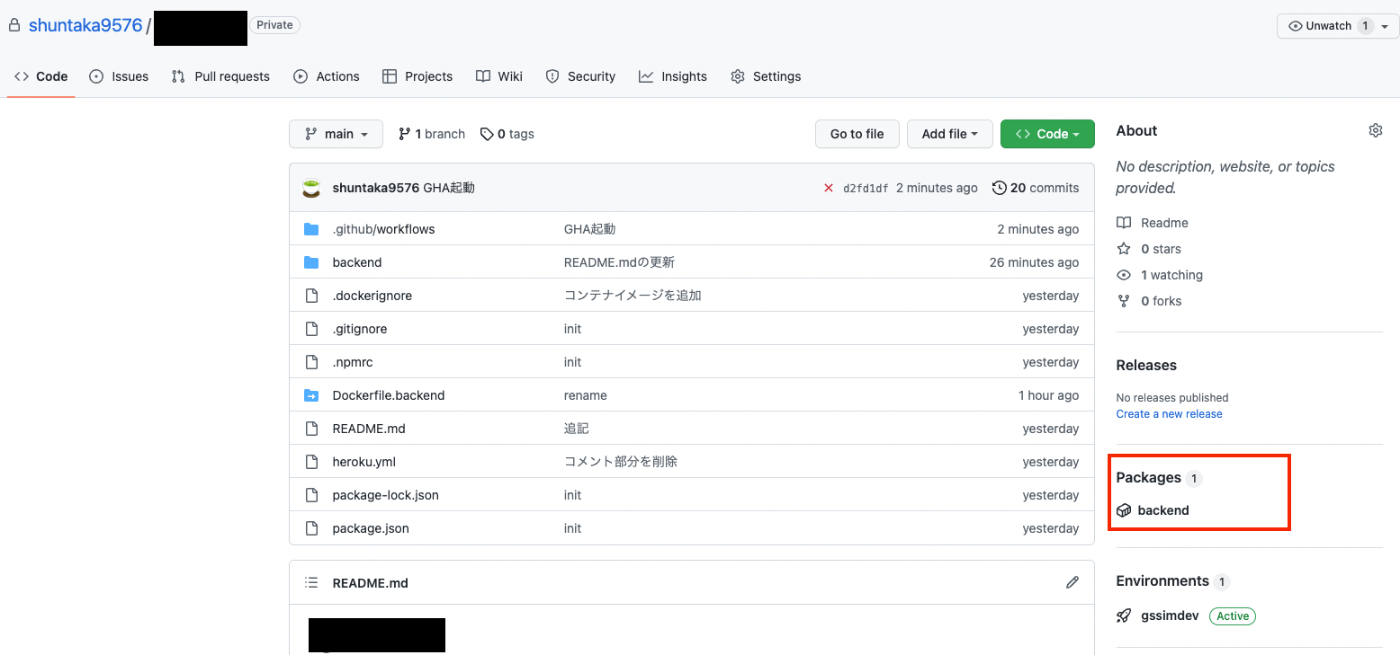Open the Code tab

pyautogui.click(x=41, y=76)
